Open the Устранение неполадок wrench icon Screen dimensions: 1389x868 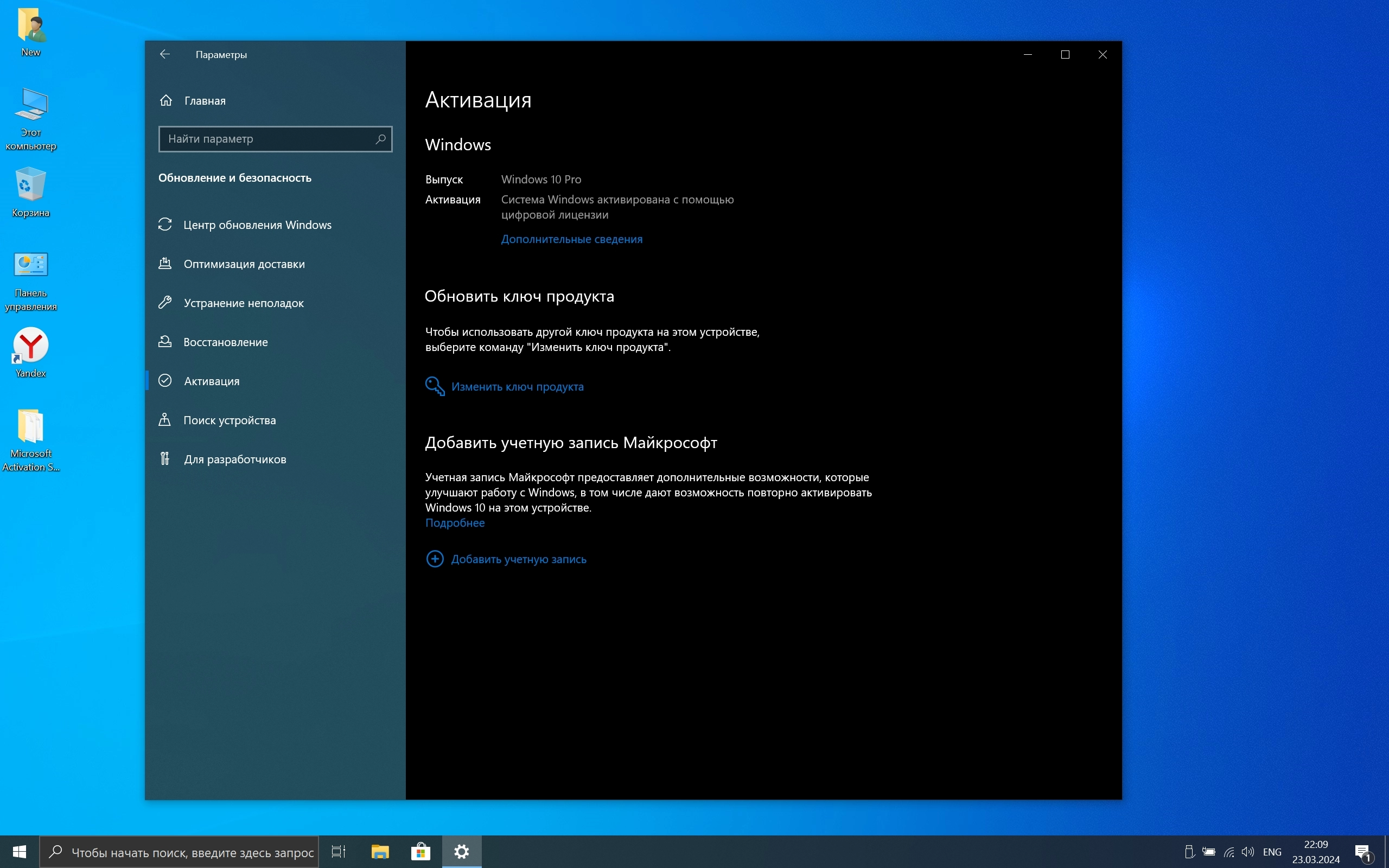[x=165, y=303]
